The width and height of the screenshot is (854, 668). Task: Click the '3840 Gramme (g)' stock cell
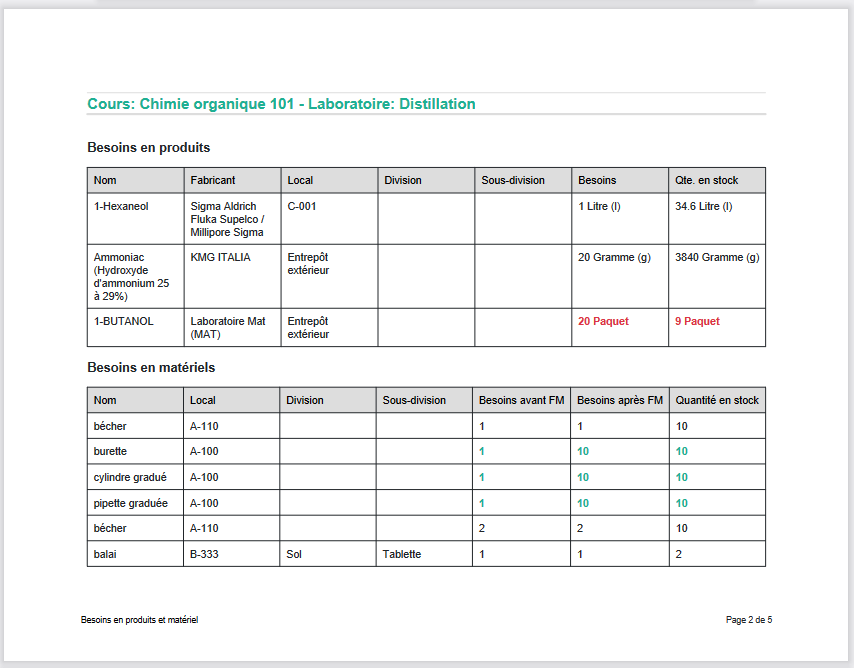pyautogui.click(x=716, y=258)
